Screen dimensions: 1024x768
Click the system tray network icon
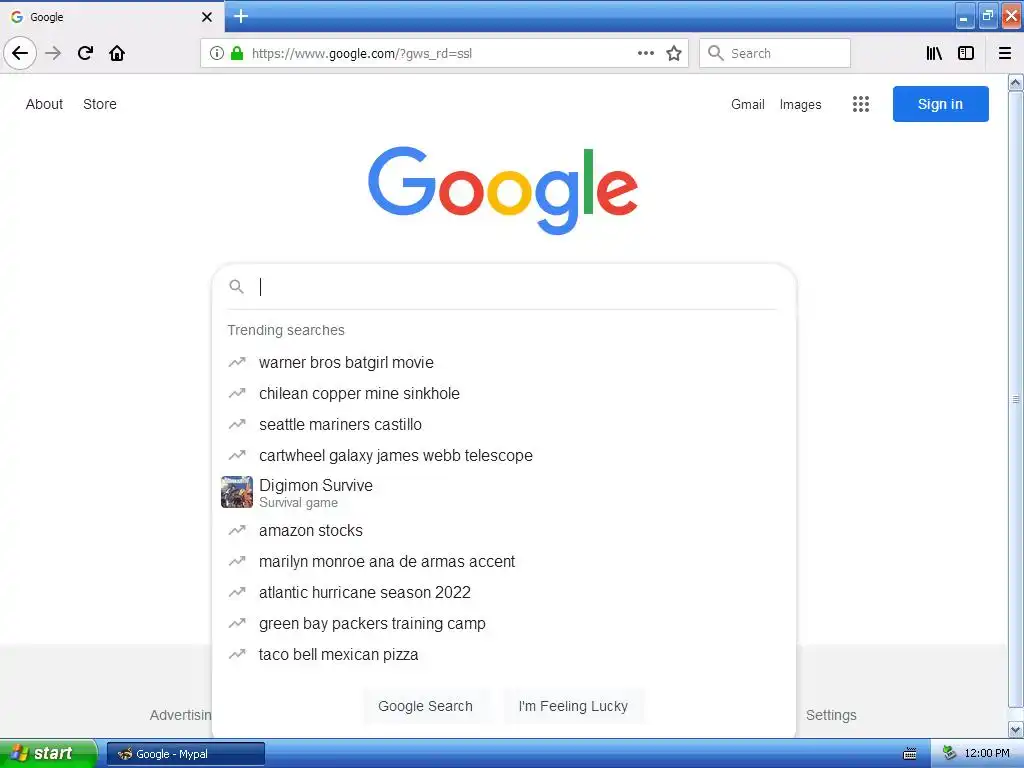950,753
